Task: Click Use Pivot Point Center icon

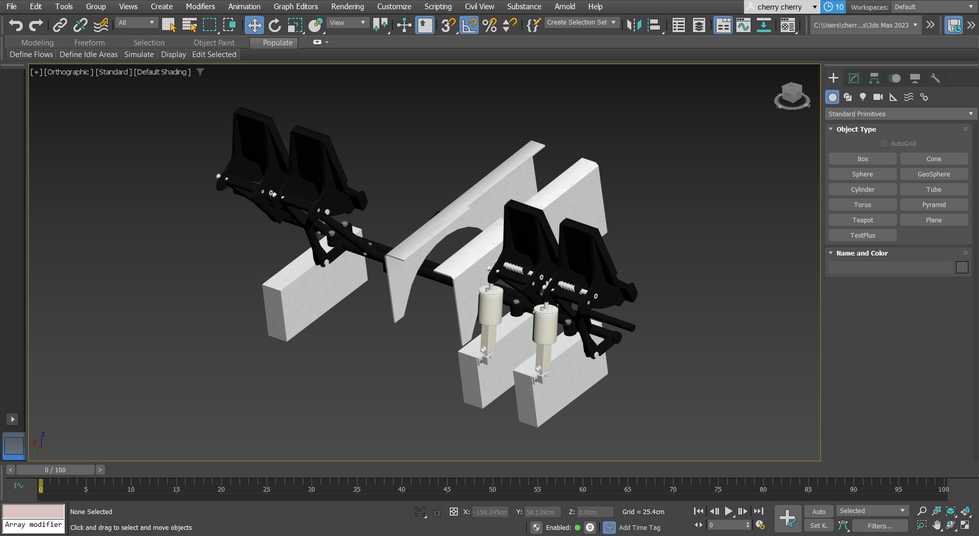Action: point(380,25)
